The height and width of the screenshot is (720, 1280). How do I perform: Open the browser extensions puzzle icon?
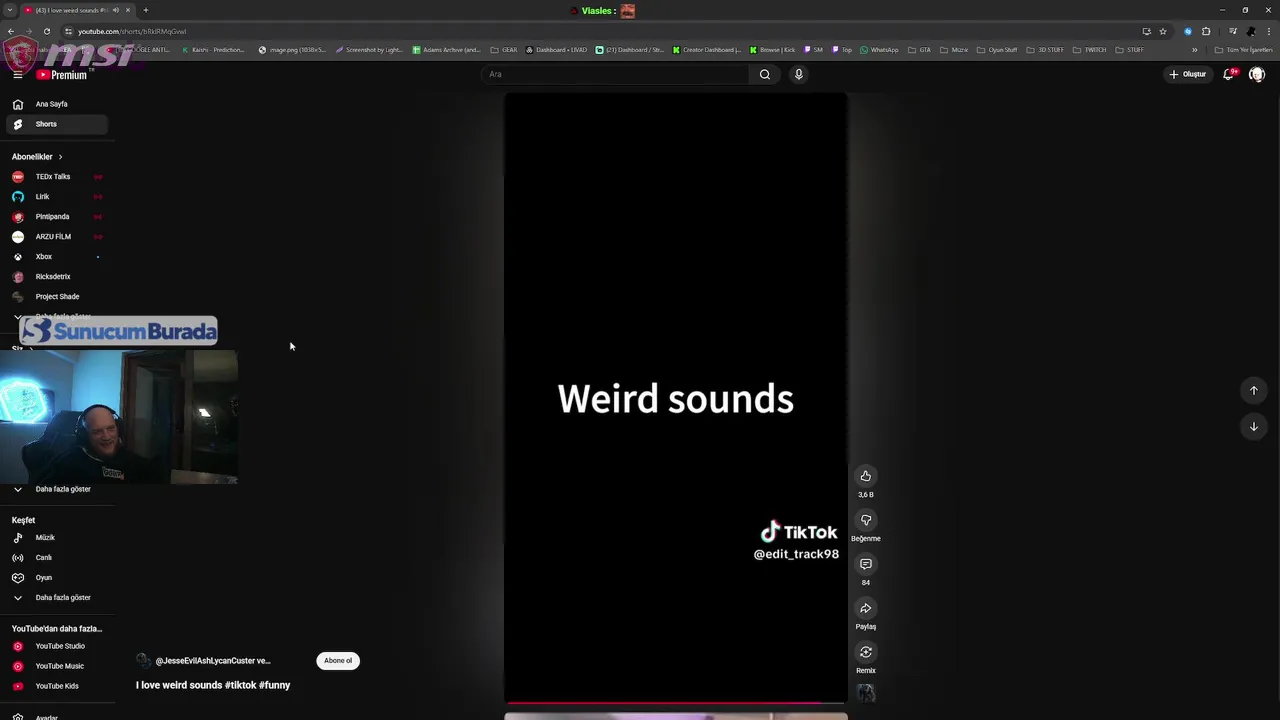(x=1206, y=31)
